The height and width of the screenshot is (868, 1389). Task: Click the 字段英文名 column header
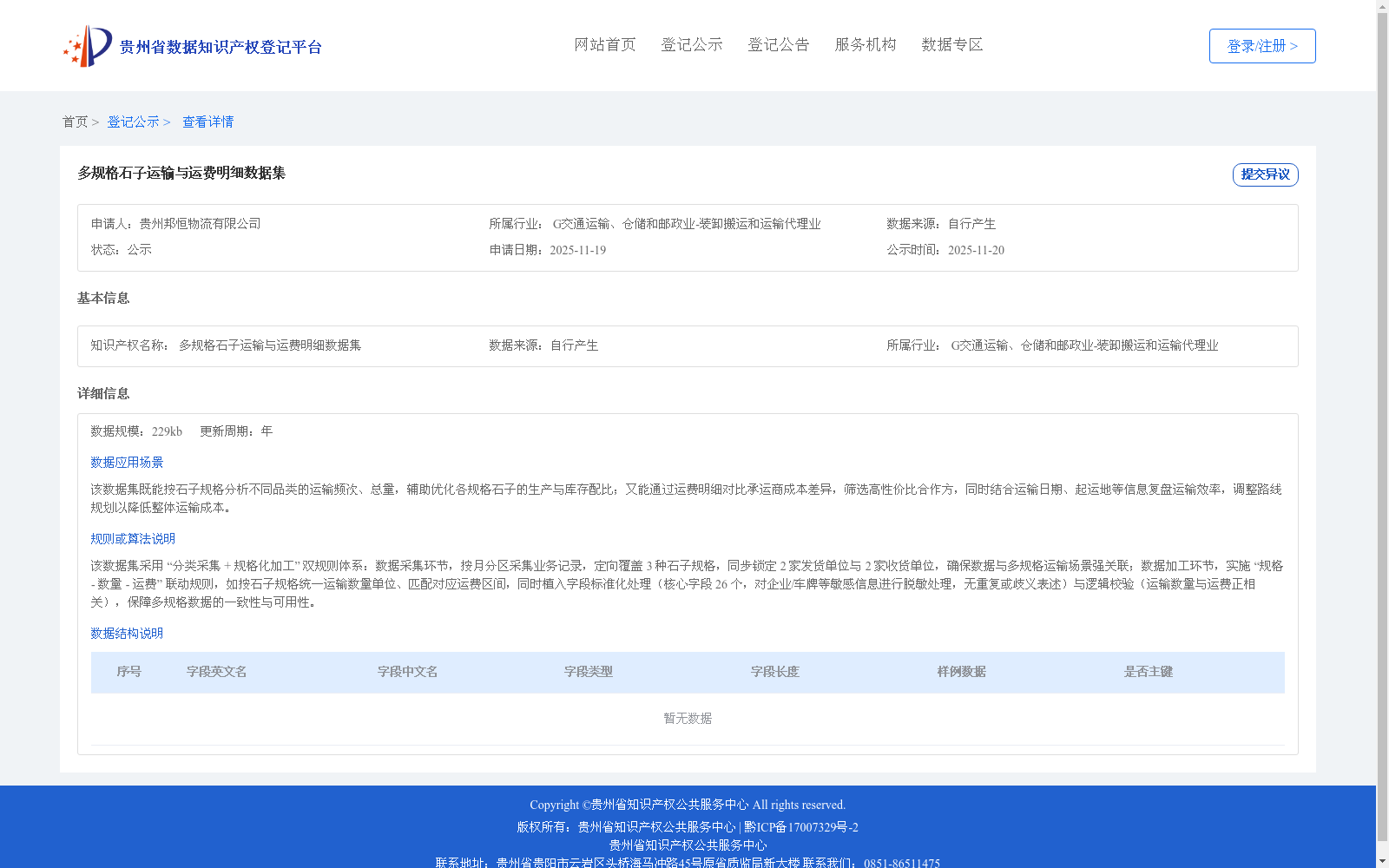pyautogui.click(x=217, y=672)
